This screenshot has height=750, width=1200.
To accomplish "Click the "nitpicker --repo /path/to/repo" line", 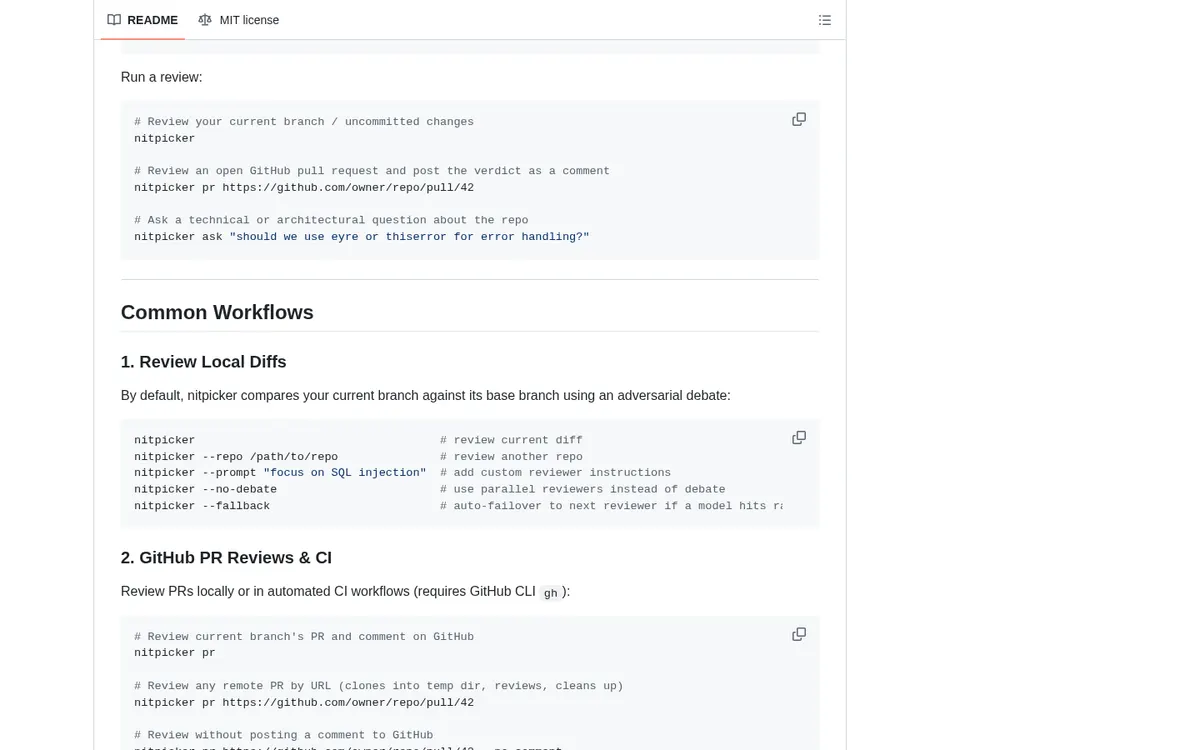I will (236, 457).
